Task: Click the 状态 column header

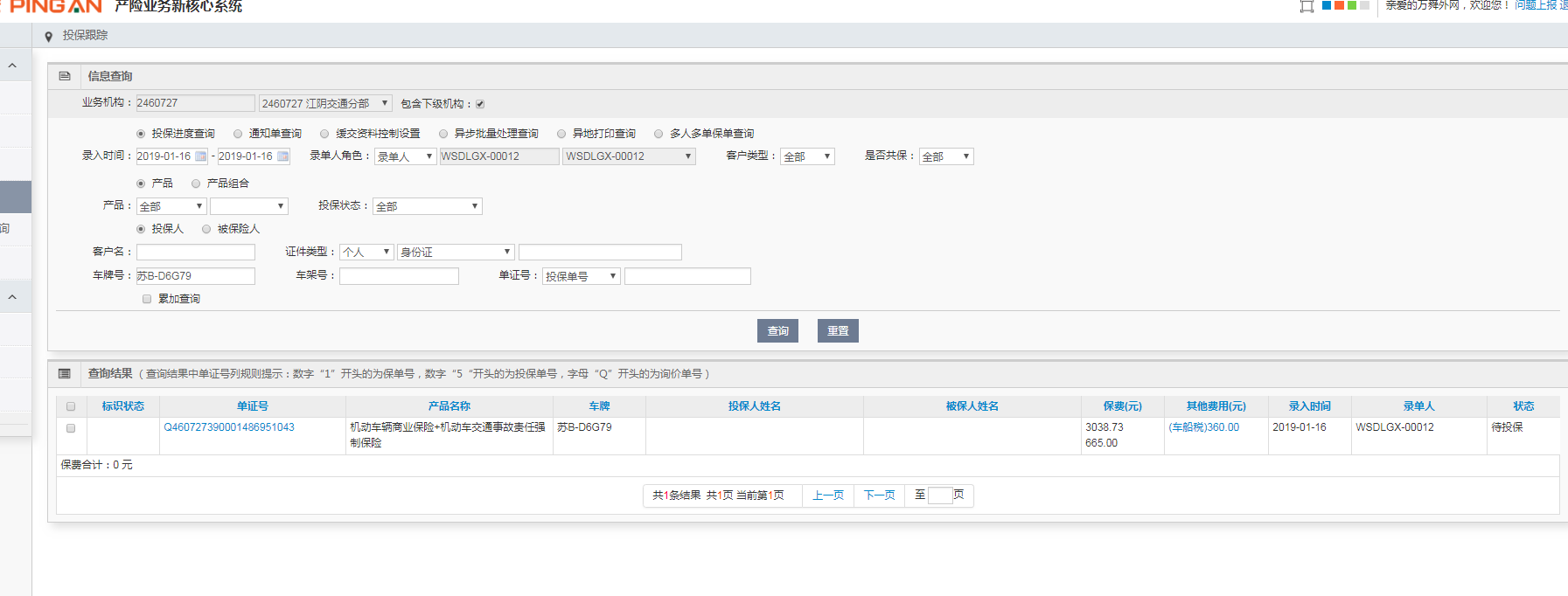Action: point(1523,406)
